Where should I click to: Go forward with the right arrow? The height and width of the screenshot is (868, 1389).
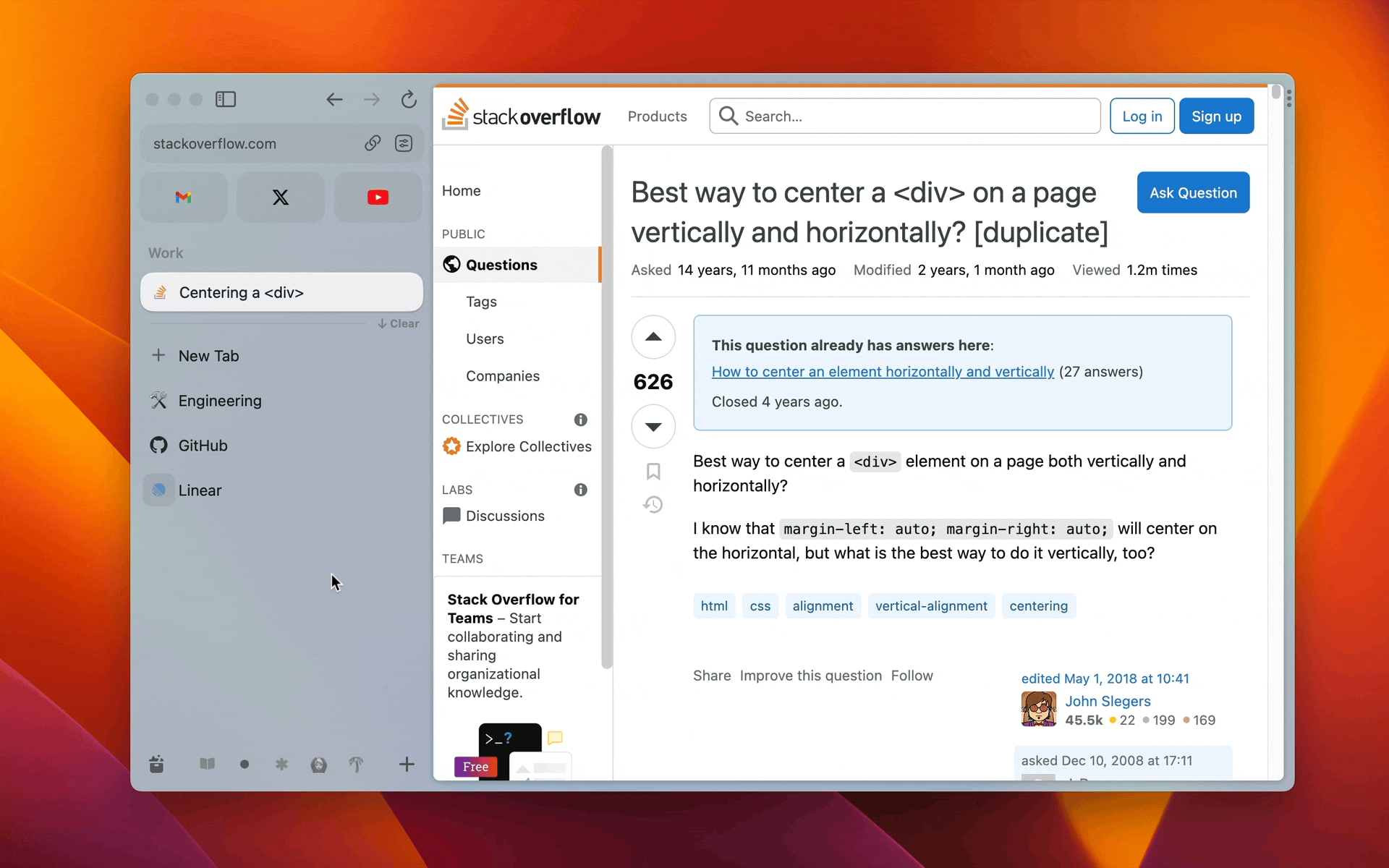click(x=372, y=99)
